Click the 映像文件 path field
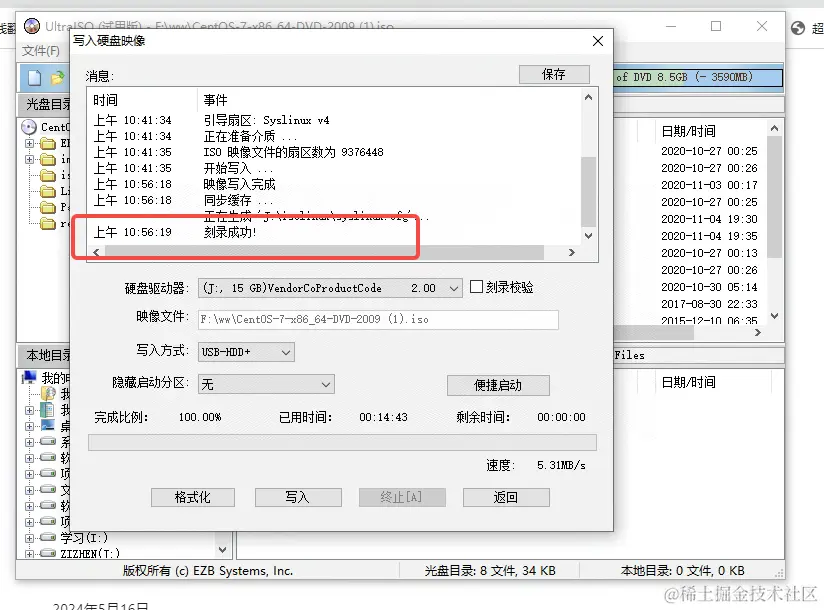Viewport: 824px width, 610px height. point(378,319)
